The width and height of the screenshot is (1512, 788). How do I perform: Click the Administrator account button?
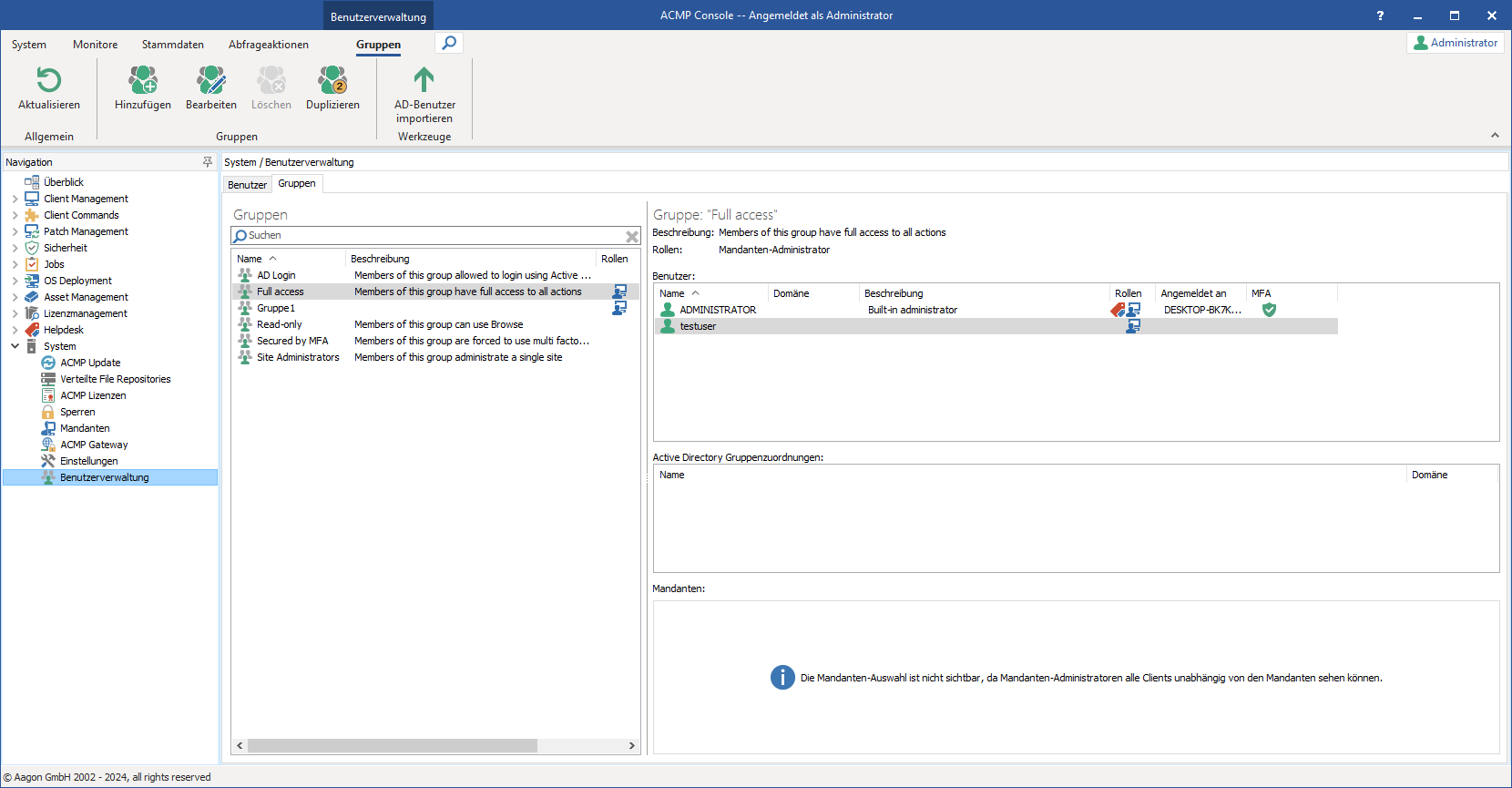pyautogui.click(x=1455, y=43)
